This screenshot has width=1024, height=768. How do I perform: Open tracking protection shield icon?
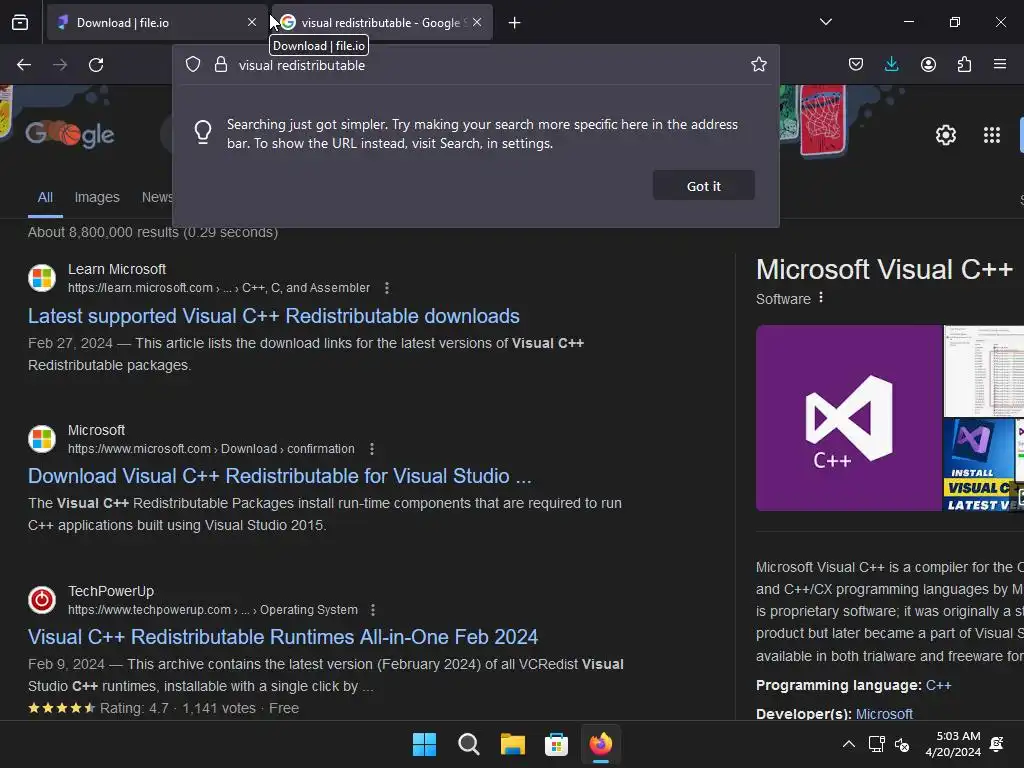tap(193, 65)
